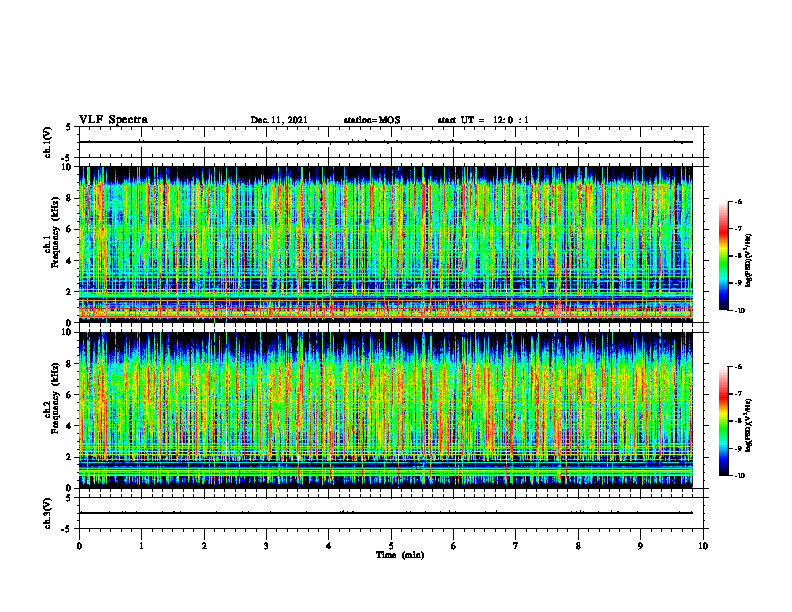Click the "station=MOS" header label
The image size is (792, 612).
point(372,120)
